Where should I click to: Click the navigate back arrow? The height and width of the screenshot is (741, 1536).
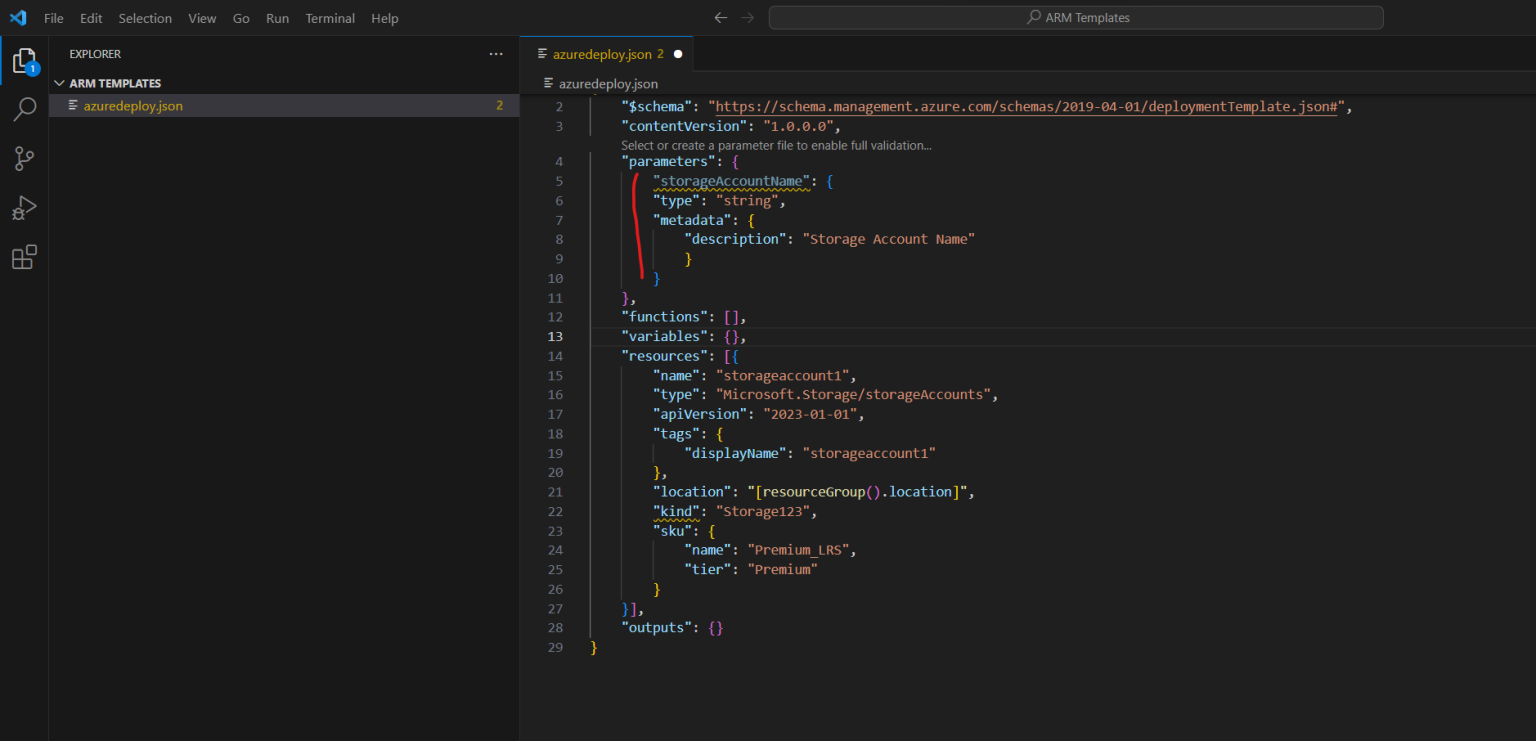(720, 17)
